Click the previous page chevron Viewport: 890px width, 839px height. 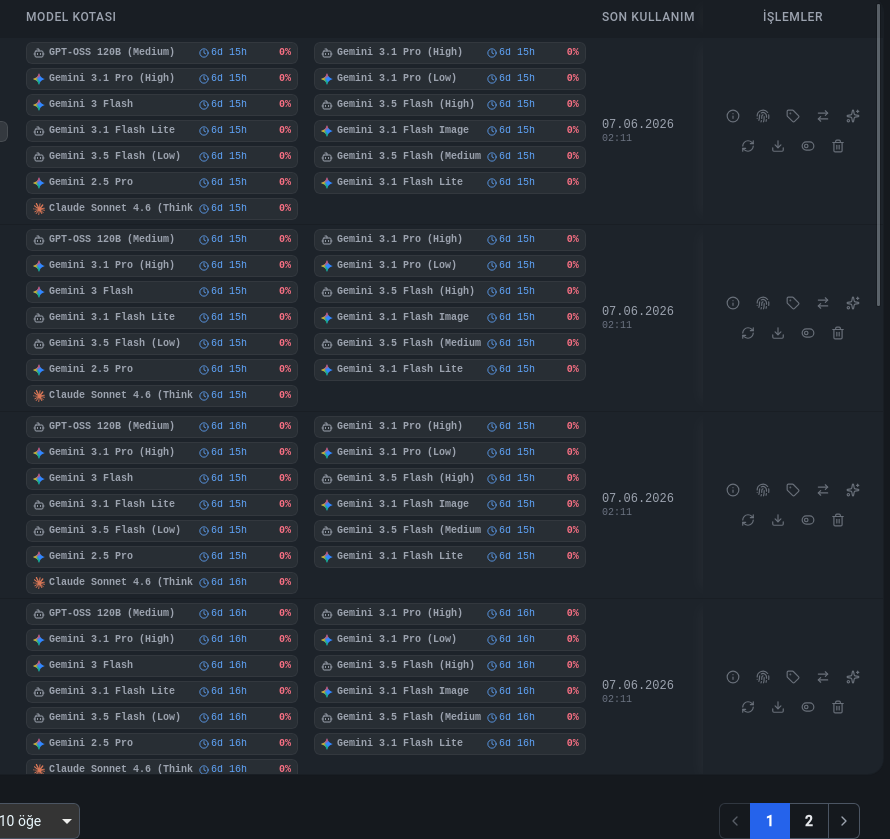point(735,821)
